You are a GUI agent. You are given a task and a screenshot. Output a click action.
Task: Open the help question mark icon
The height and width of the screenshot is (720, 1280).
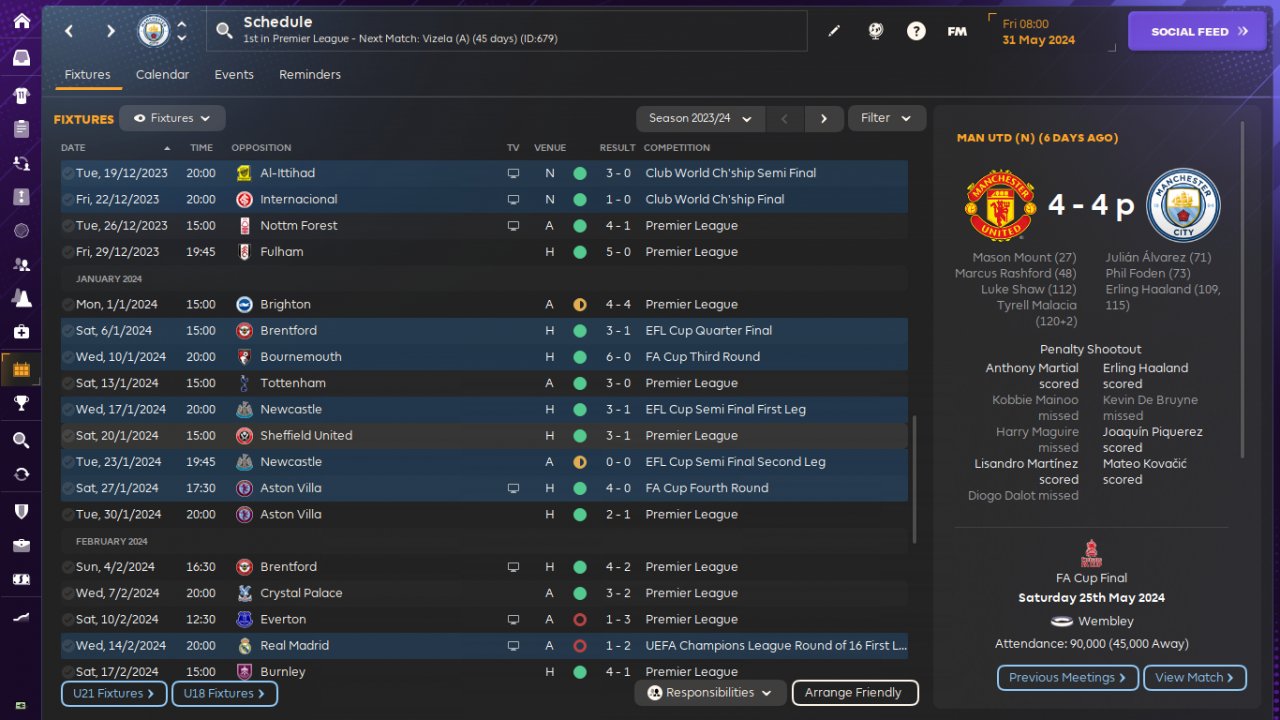[x=916, y=31]
